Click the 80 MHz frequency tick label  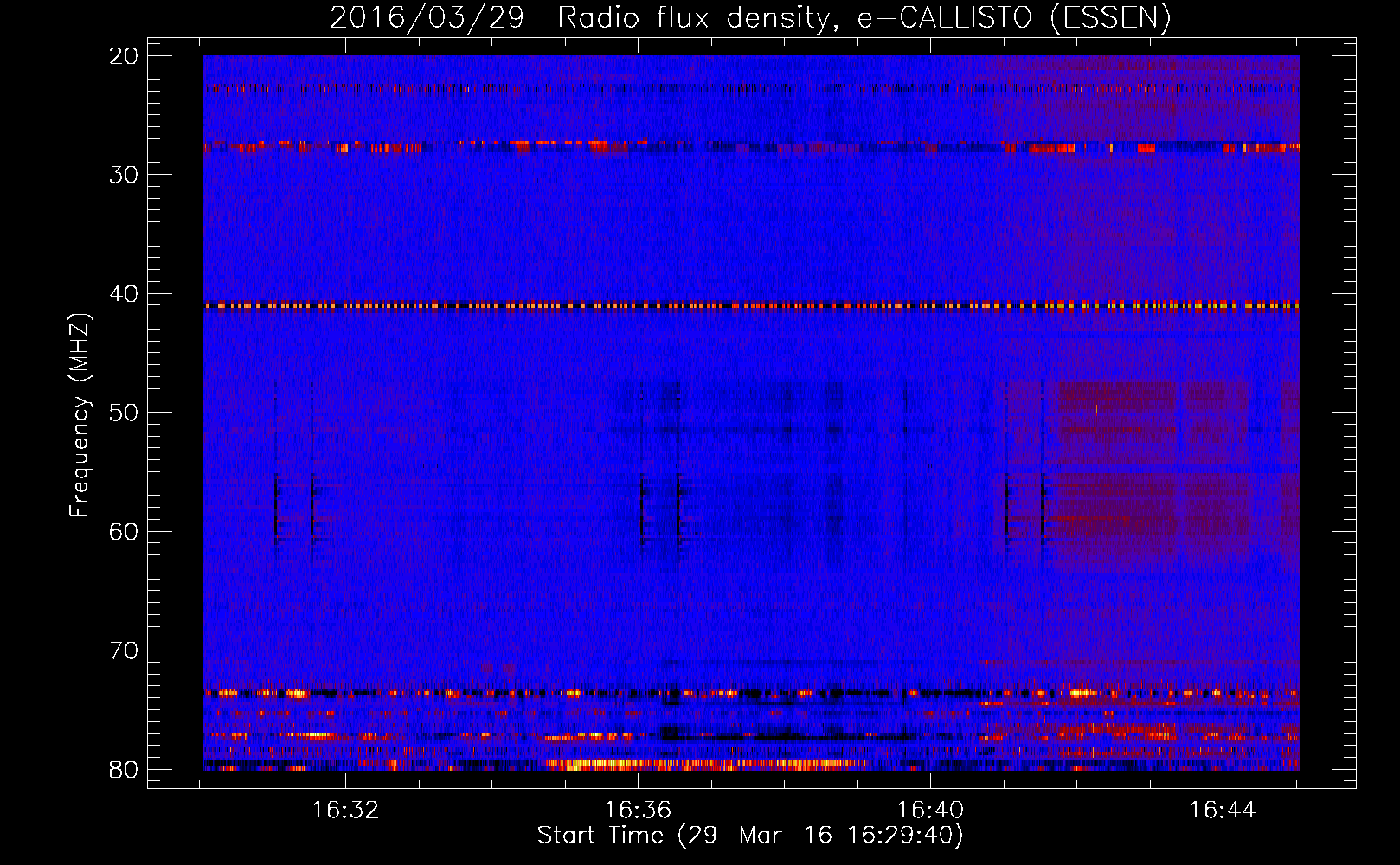coord(125,769)
